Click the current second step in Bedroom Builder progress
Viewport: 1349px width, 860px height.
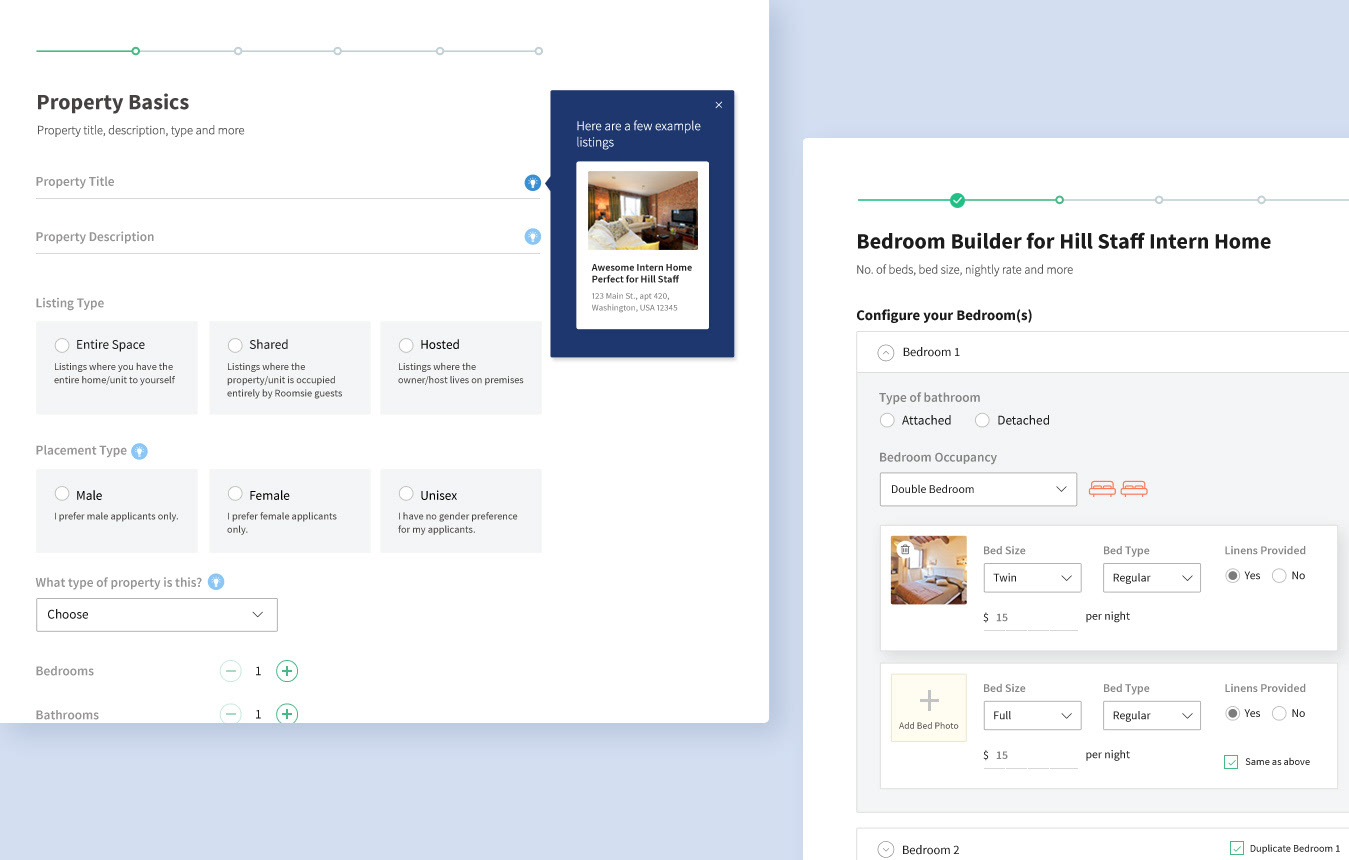coord(1059,200)
